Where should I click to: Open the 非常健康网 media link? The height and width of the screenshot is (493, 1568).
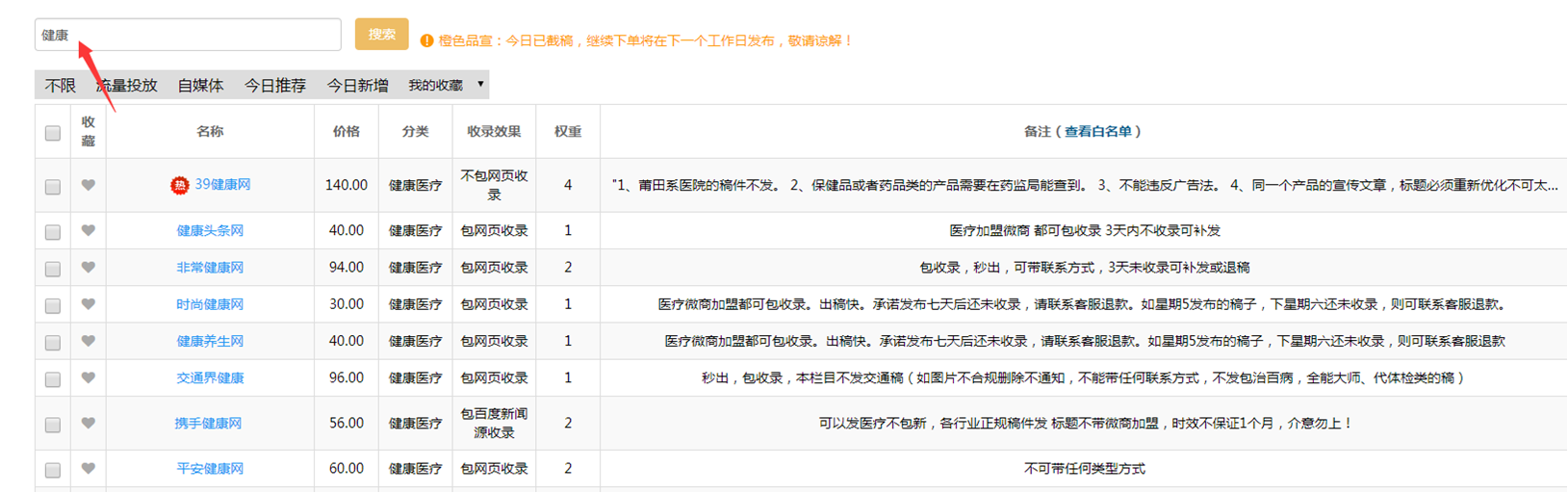[x=210, y=268]
